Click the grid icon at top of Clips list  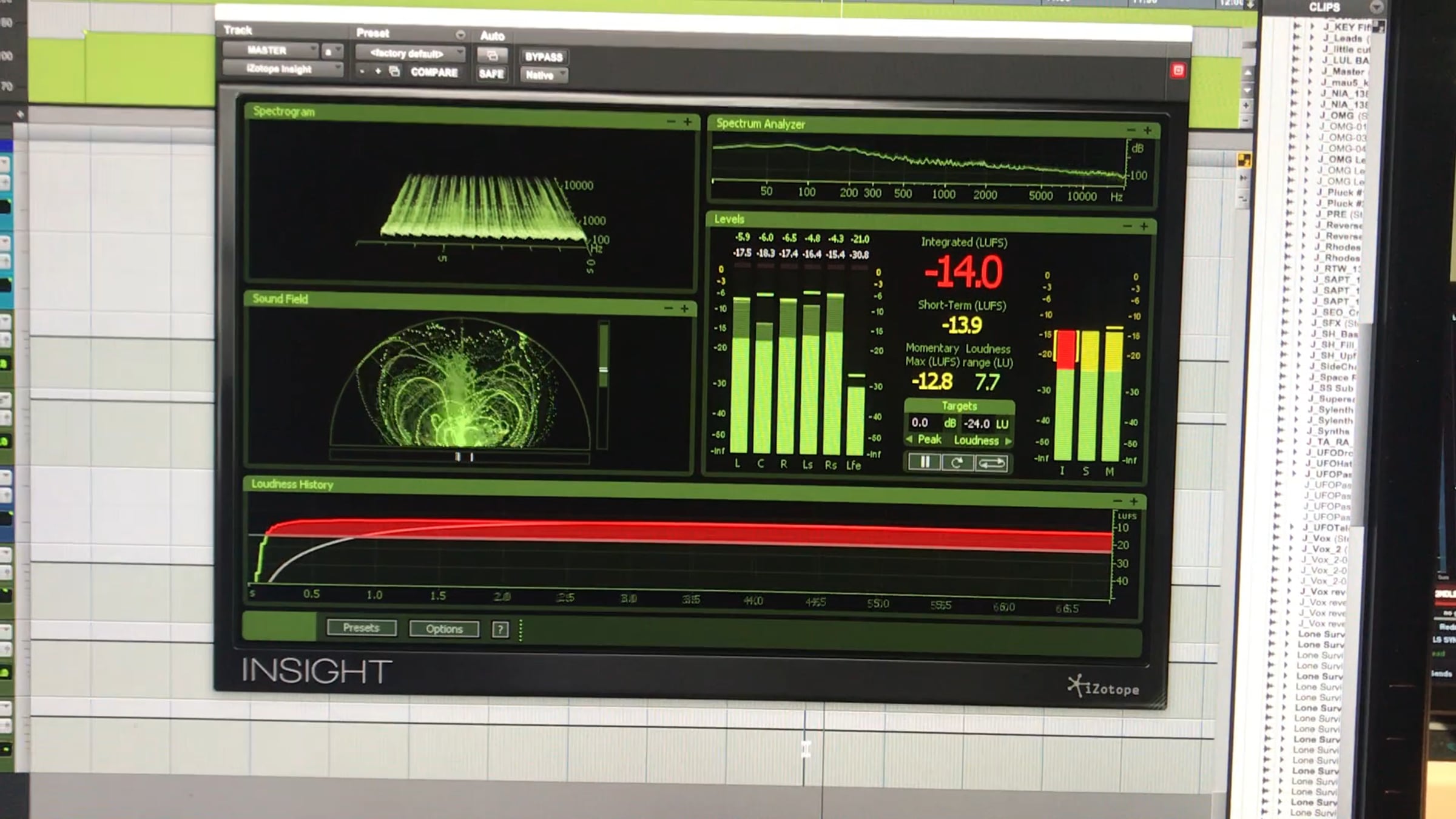pos(1378,27)
